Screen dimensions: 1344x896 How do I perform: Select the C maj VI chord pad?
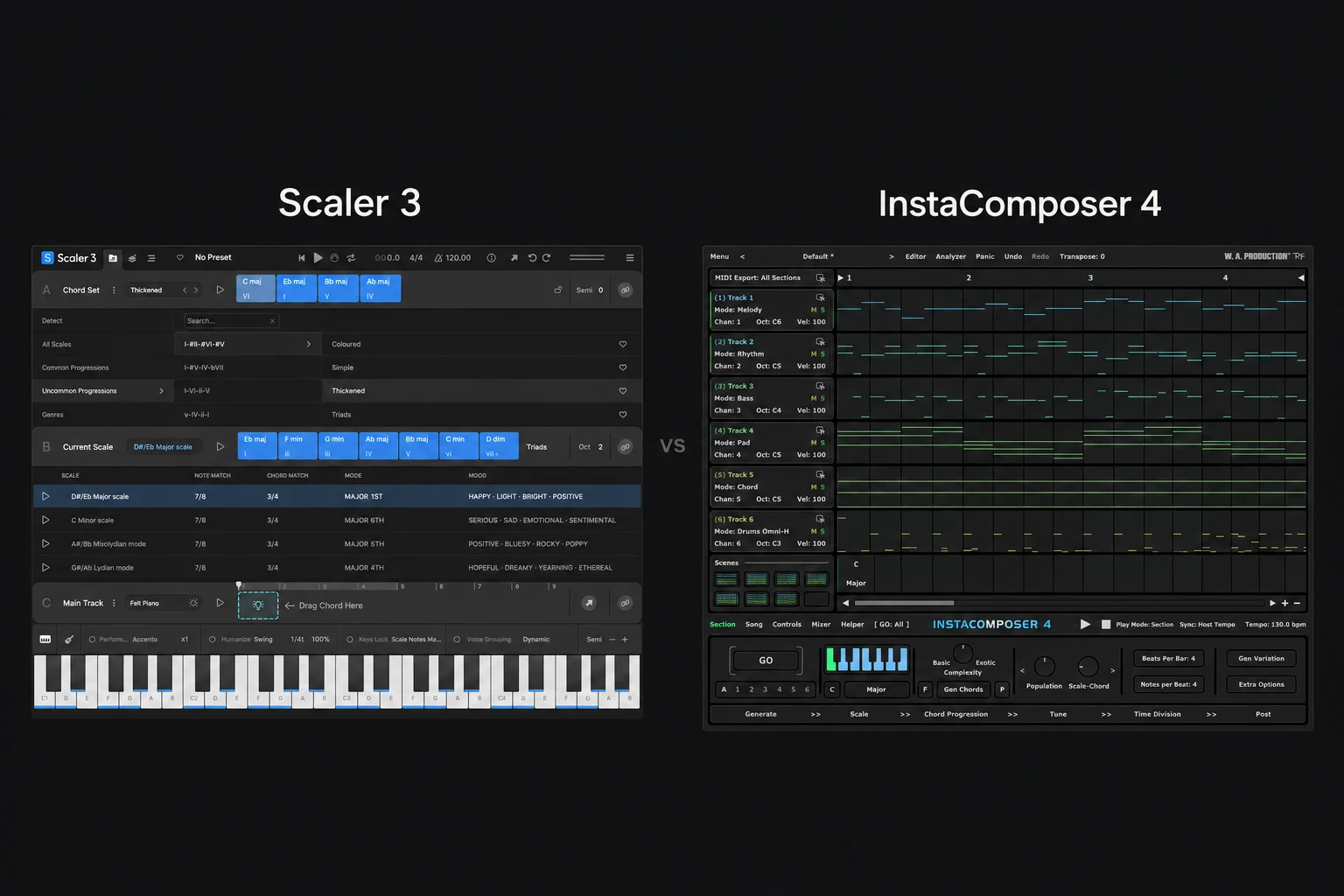tap(255, 288)
